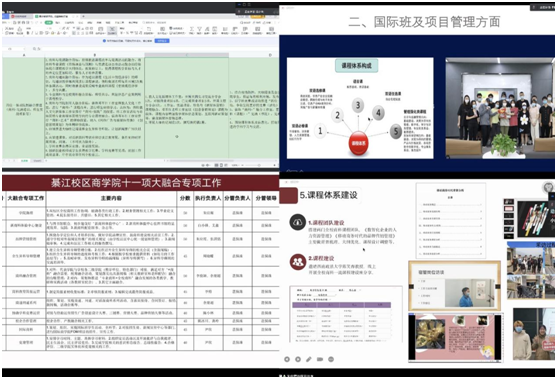
Task: Click the blue button in the notification bar
Action: [x=162, y=41]
